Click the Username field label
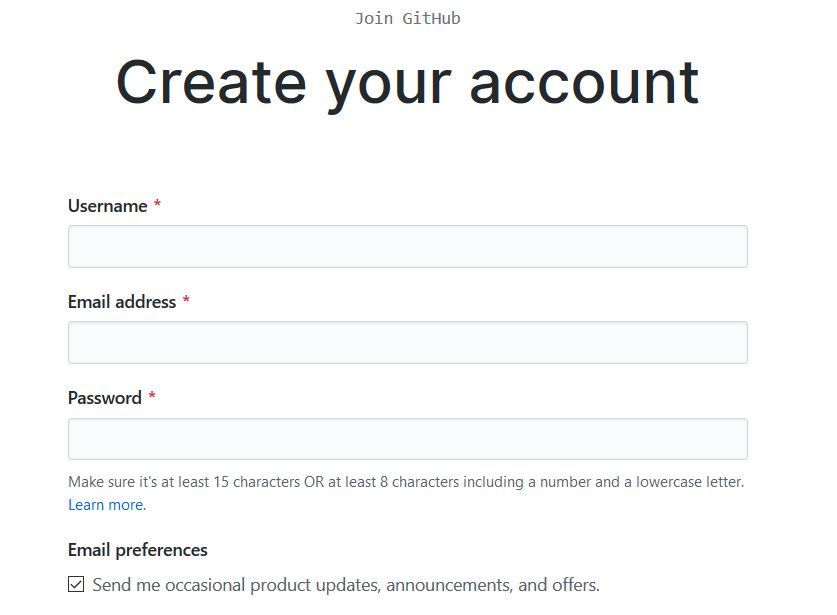 pyautogui.click(x=108, y=206)
